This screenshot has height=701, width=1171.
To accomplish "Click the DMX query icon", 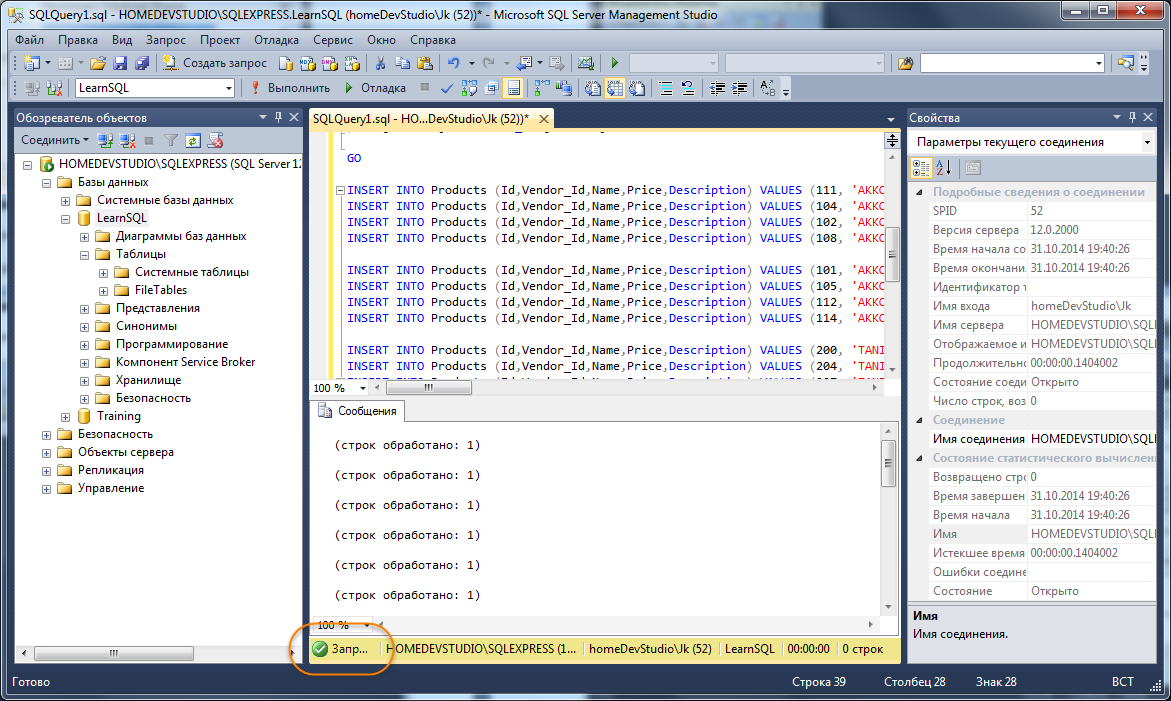I will tap(329, 63).
